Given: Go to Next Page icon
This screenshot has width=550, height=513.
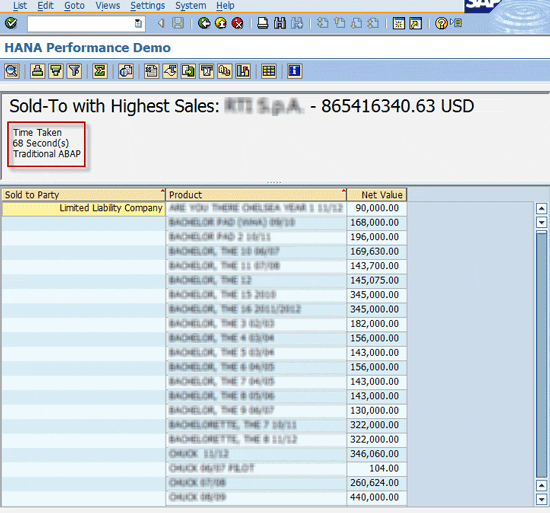Looking at the screenshot, I should coord(356,23).
